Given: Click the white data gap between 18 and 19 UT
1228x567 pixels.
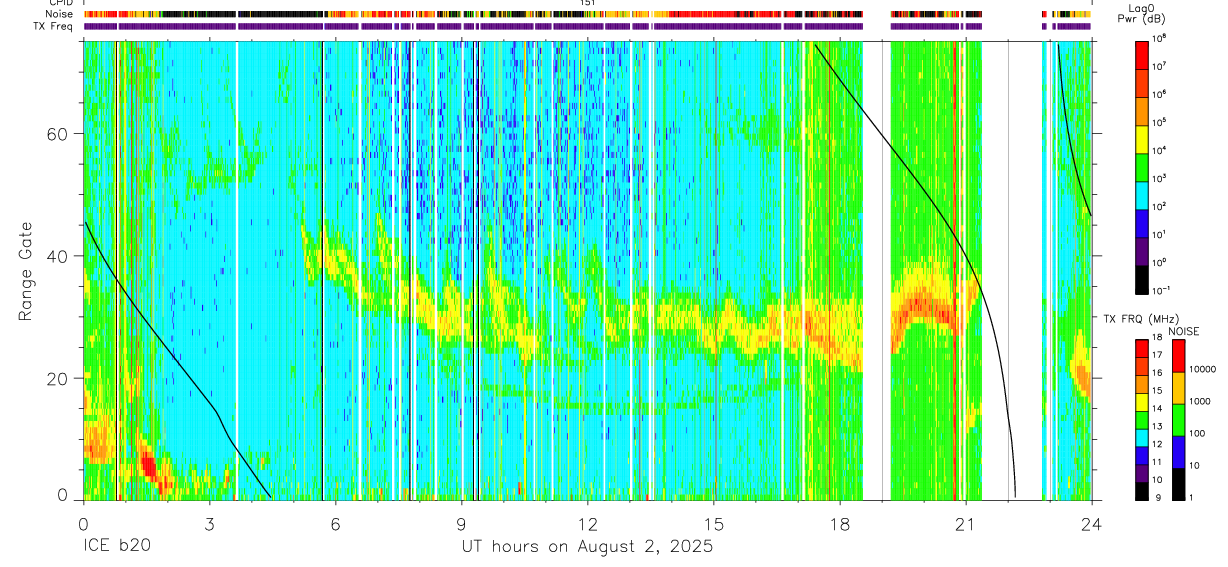Looking at the screenshot, I should coord(875,271).
